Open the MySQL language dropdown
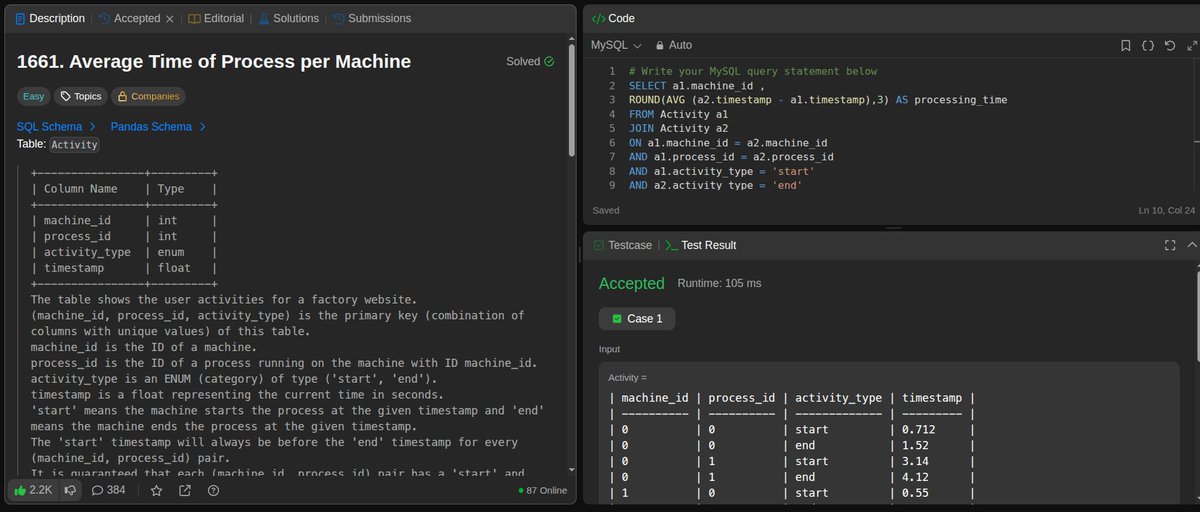The image size is (1200, 512). click(616, 45)
